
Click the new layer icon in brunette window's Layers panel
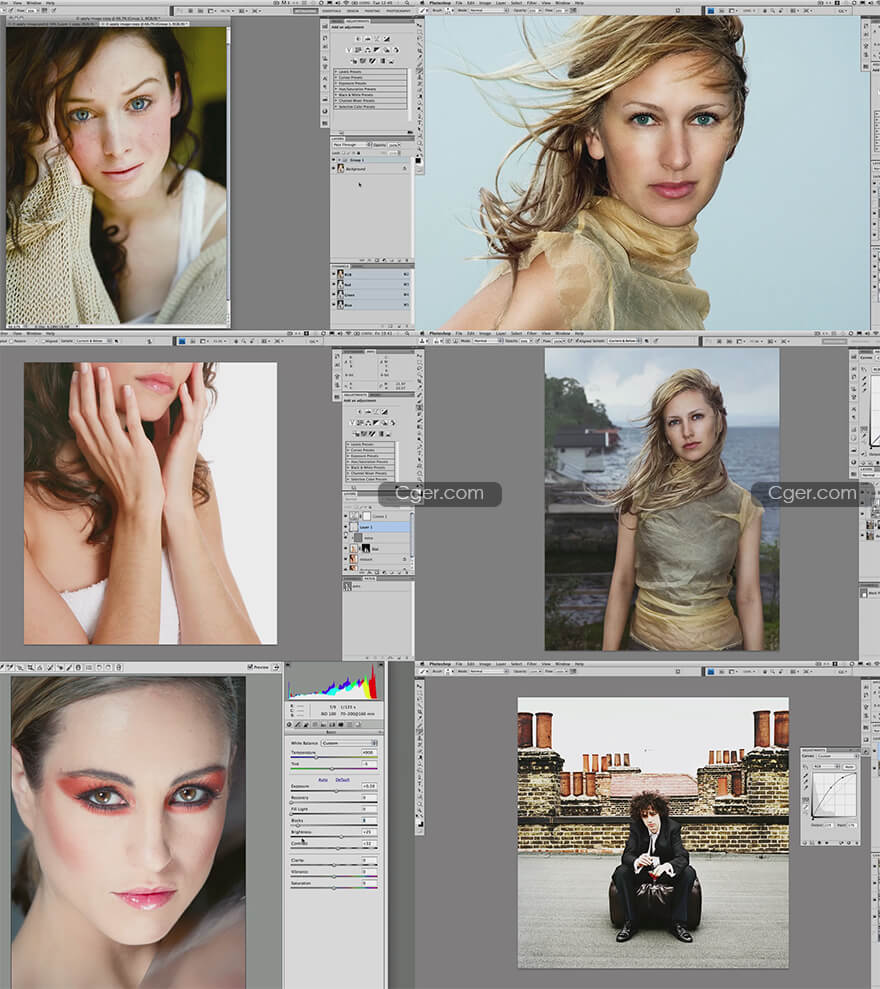pyautogui.click(x=400, y=260)
